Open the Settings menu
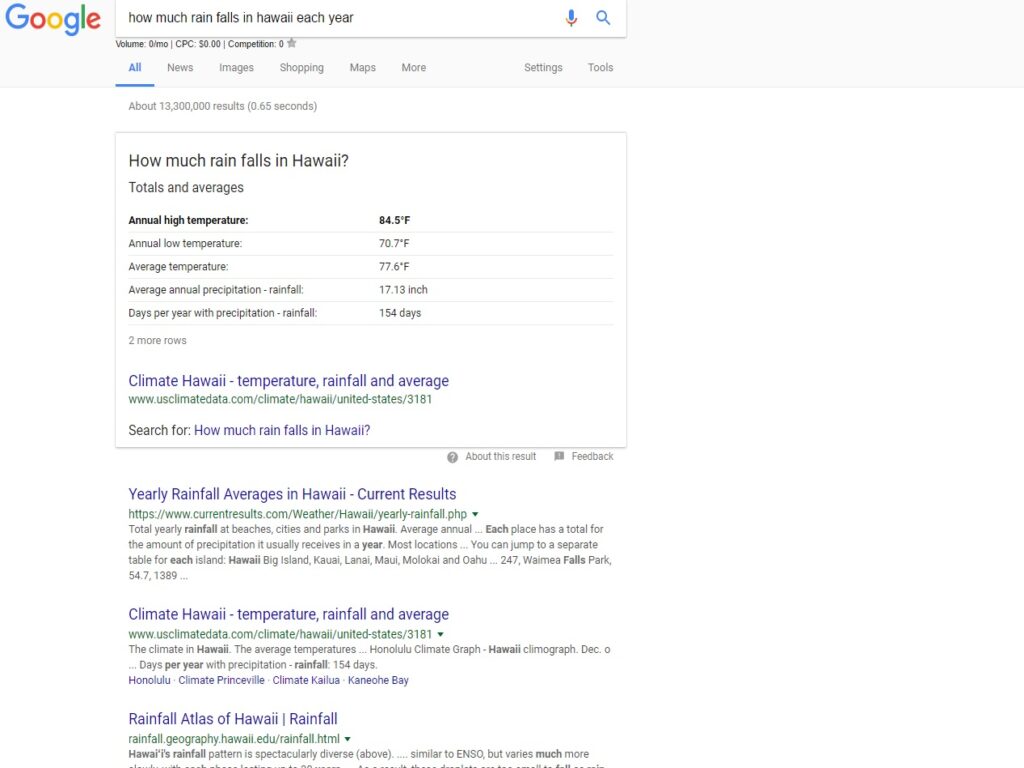 [543, 68]
